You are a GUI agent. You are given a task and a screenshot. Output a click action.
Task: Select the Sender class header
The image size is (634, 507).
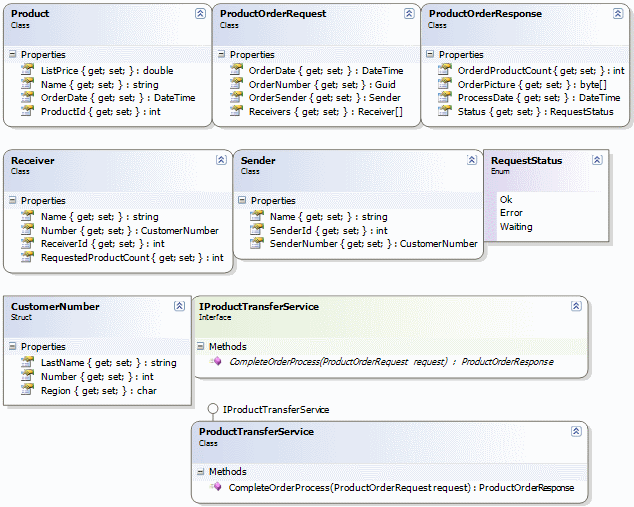coord(258,160)
